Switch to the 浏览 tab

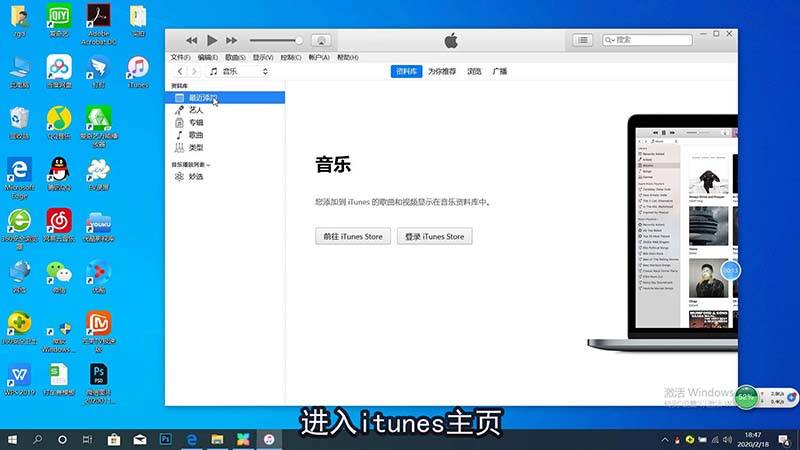(x=474, y=71)
